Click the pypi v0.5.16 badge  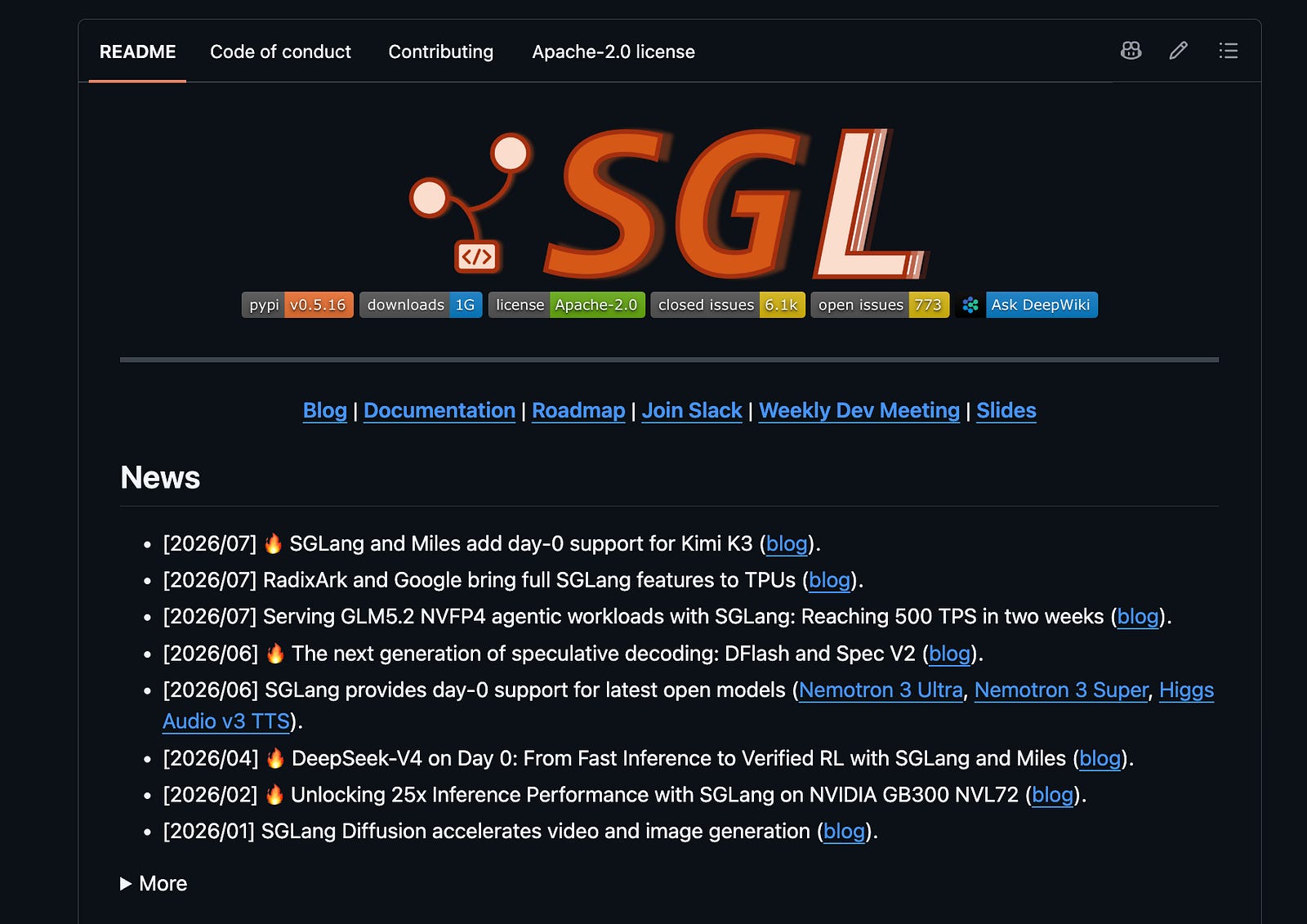(x=297, y=305)
